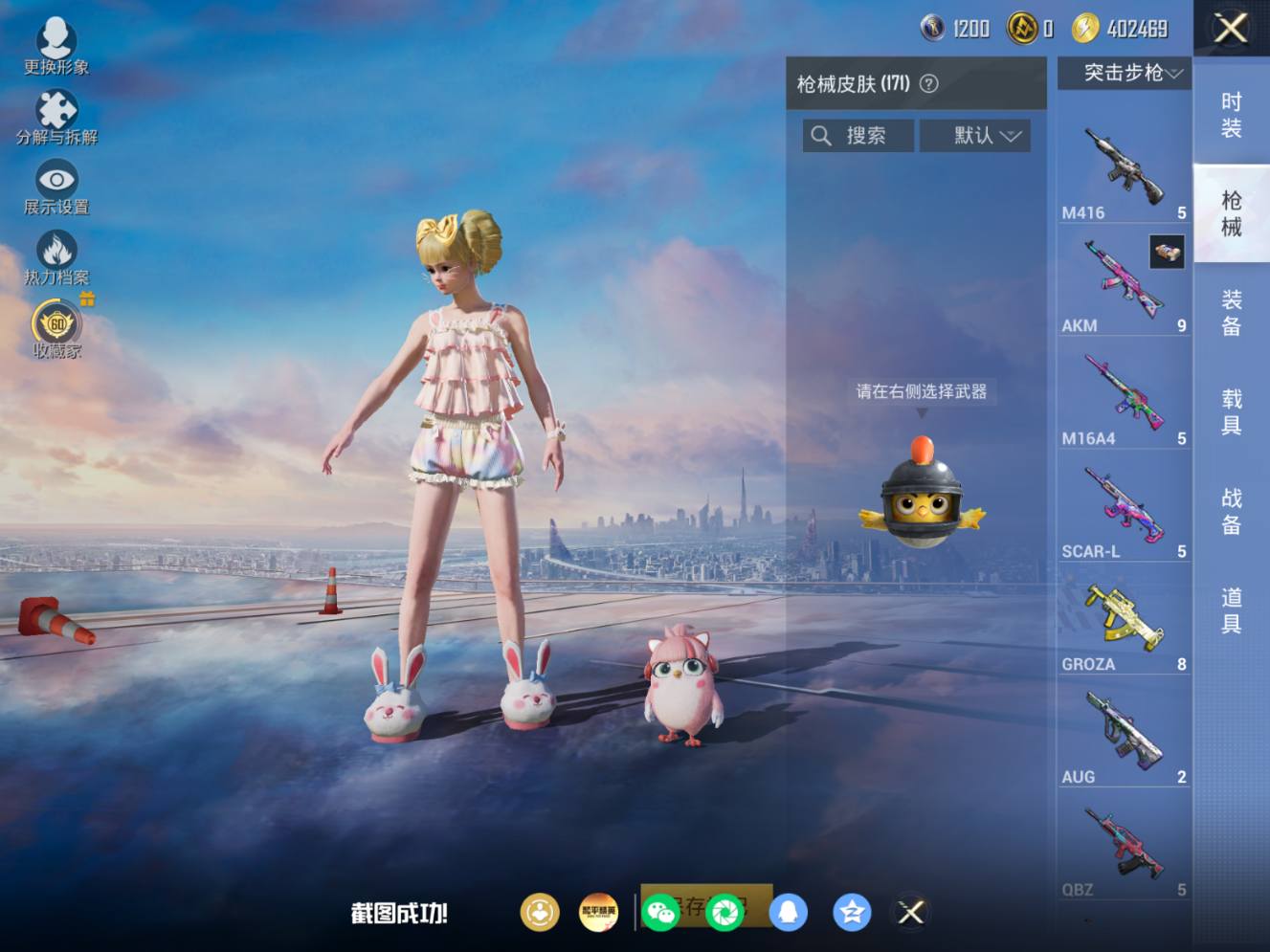Close the wardrobe with top-right X
The width and height of the screenshot is (1270, 952).
point(1230,28)
